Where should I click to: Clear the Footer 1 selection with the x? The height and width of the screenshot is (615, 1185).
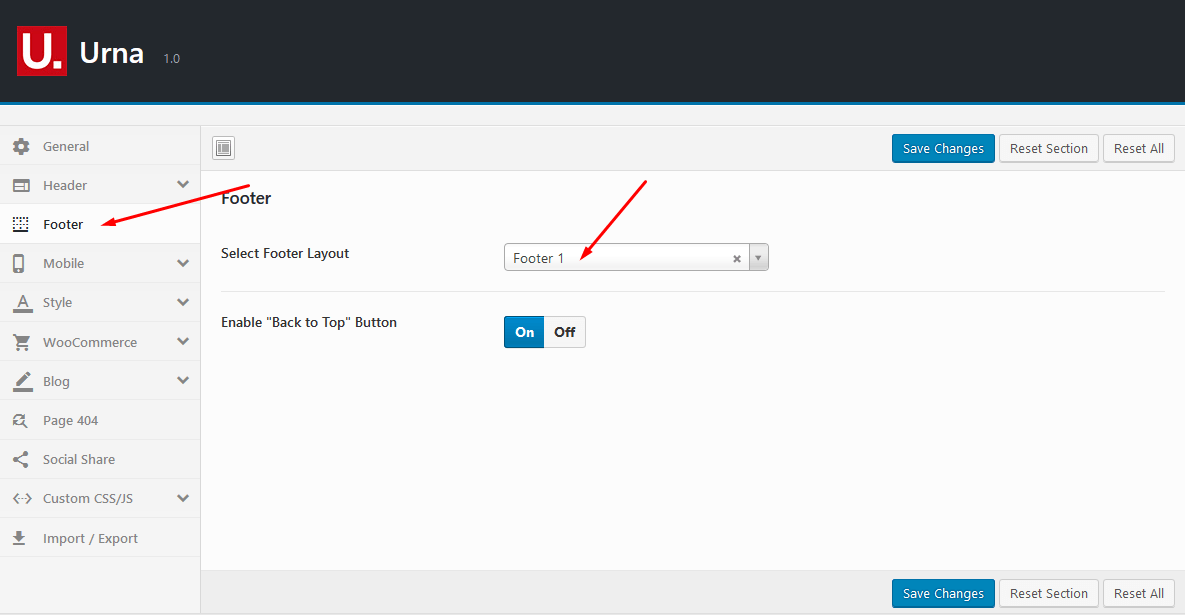(737, 258)
